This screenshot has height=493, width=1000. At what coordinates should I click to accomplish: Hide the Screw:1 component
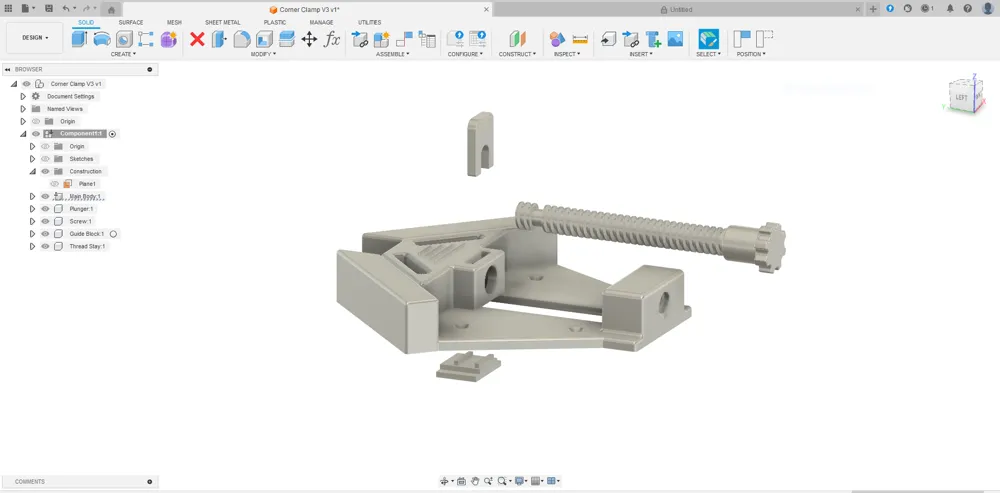(x=45, y=221)
